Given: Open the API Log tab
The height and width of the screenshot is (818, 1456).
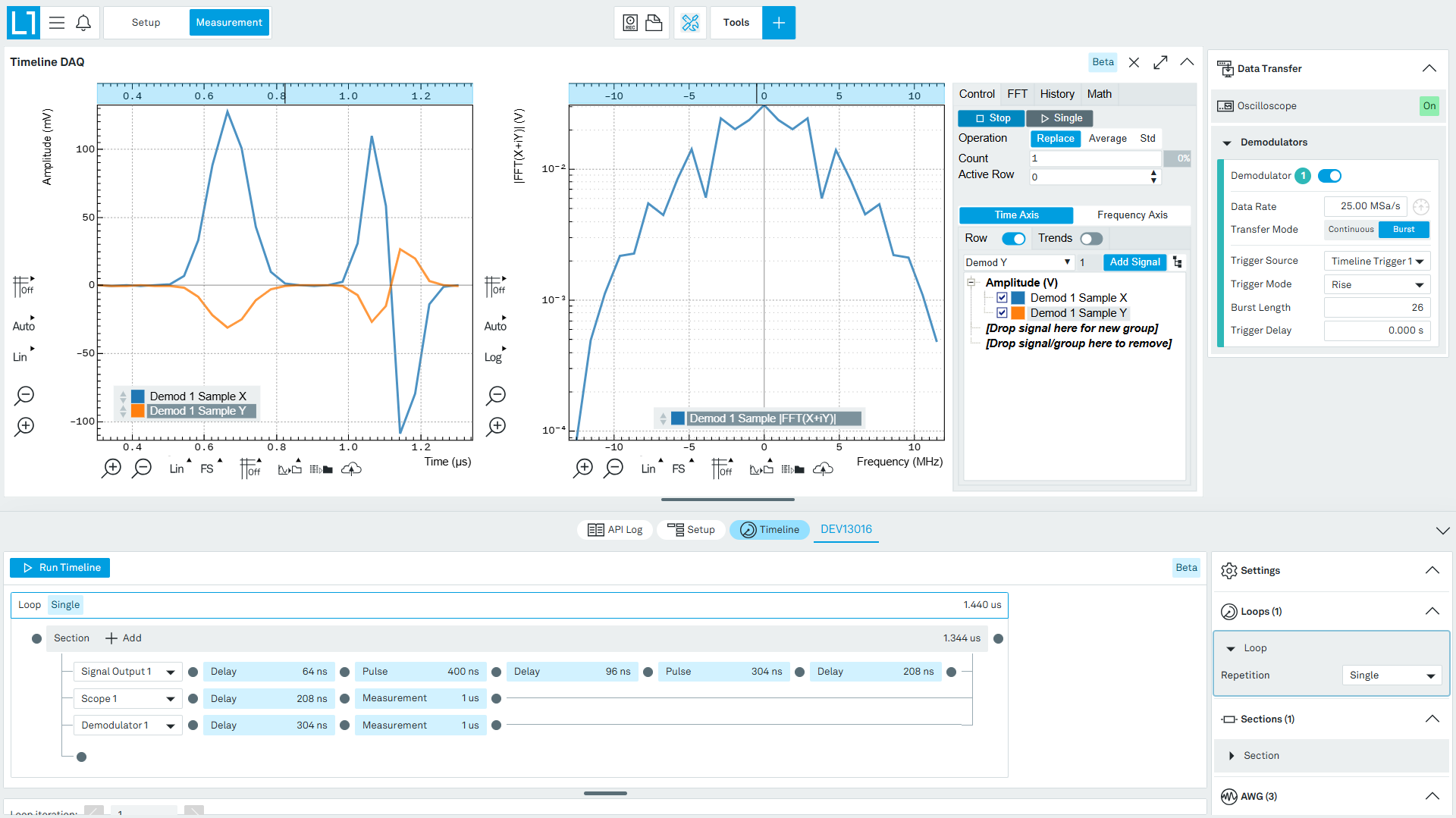Looking at the screenshot, I should point(615,530).
